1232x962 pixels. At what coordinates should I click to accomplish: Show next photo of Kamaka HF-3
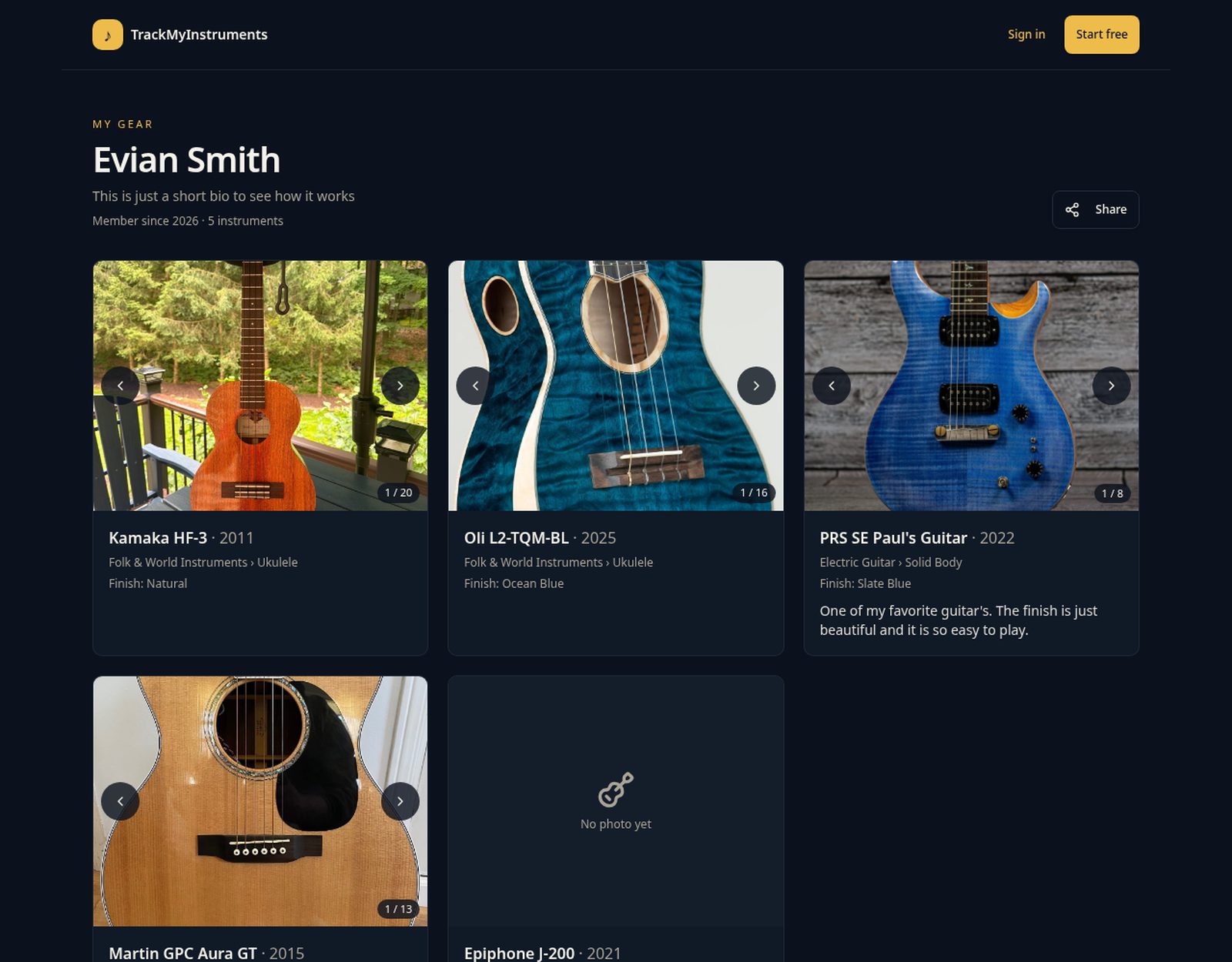tap(400, 386)
